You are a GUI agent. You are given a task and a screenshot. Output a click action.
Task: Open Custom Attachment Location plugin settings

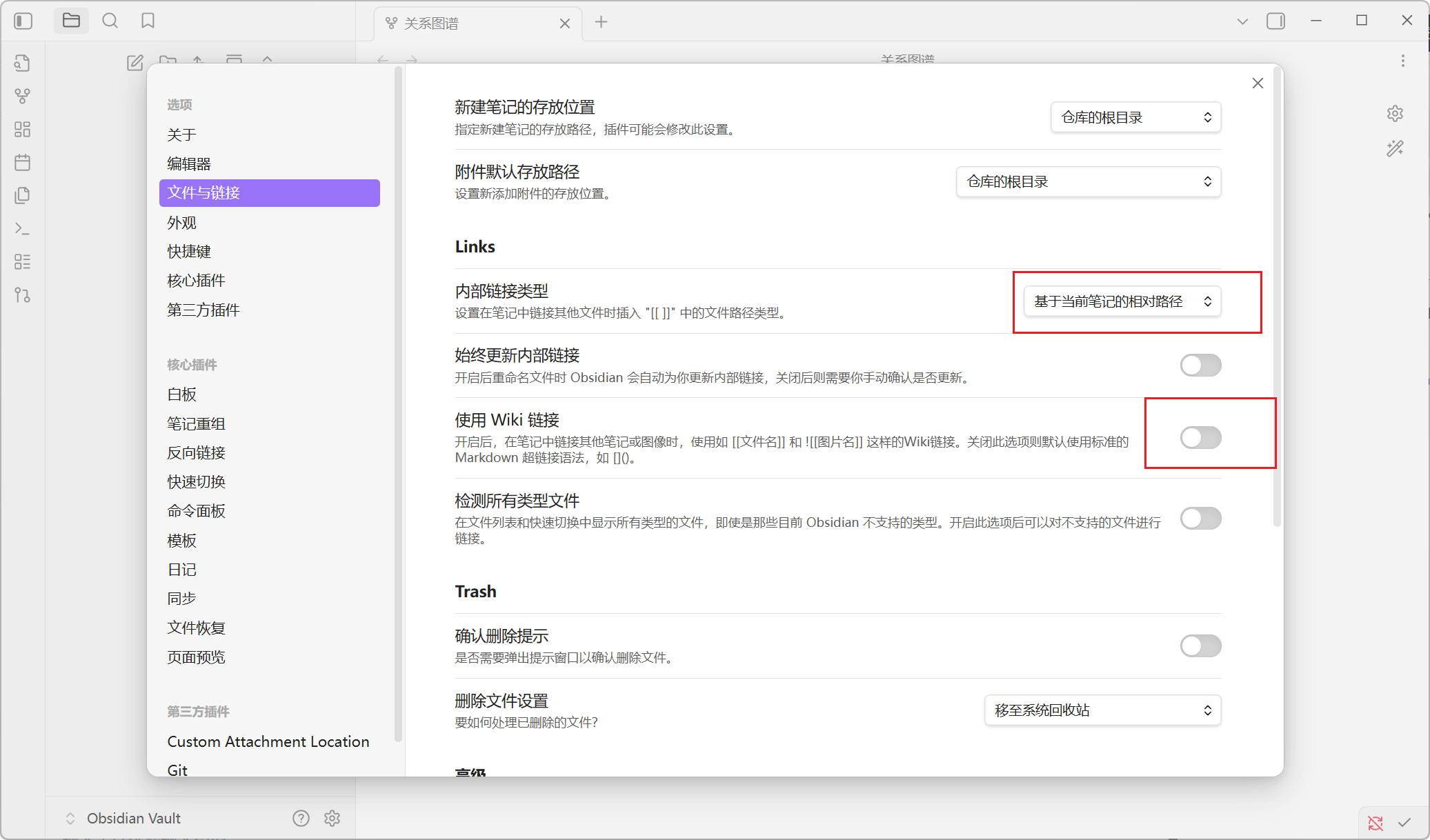point(268,741)
